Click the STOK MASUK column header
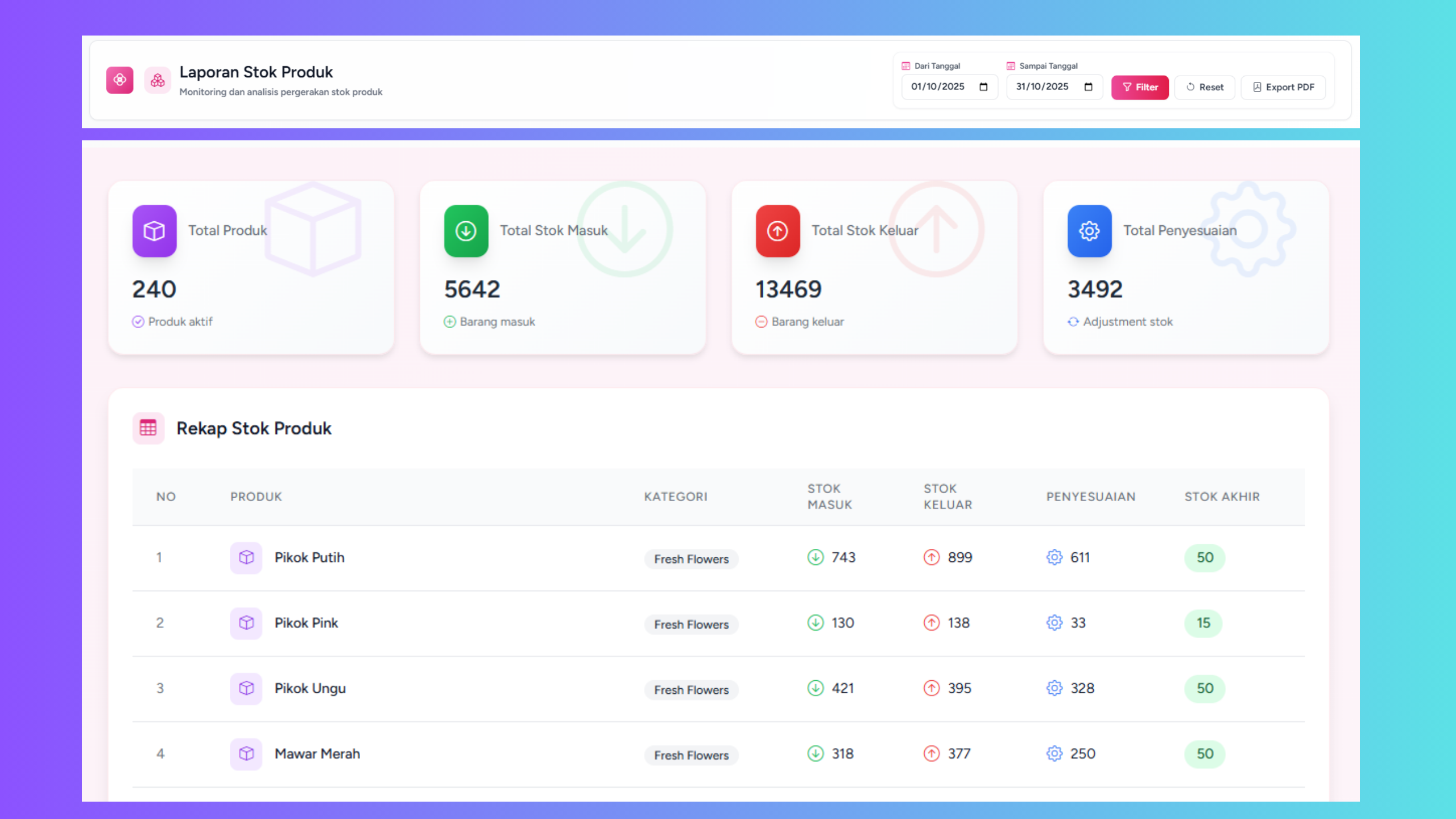Viewport: 1456px width, 819px height. (829, 497)
